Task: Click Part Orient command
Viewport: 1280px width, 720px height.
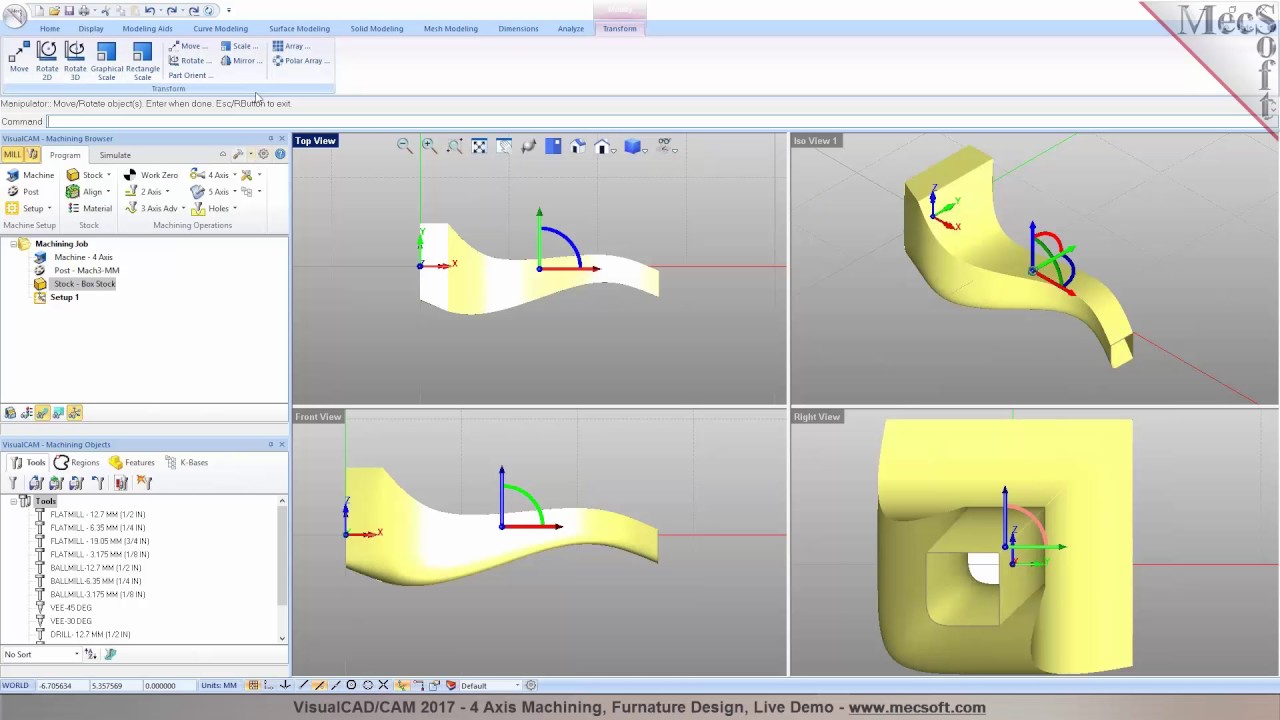Action: tap(190, 76)
